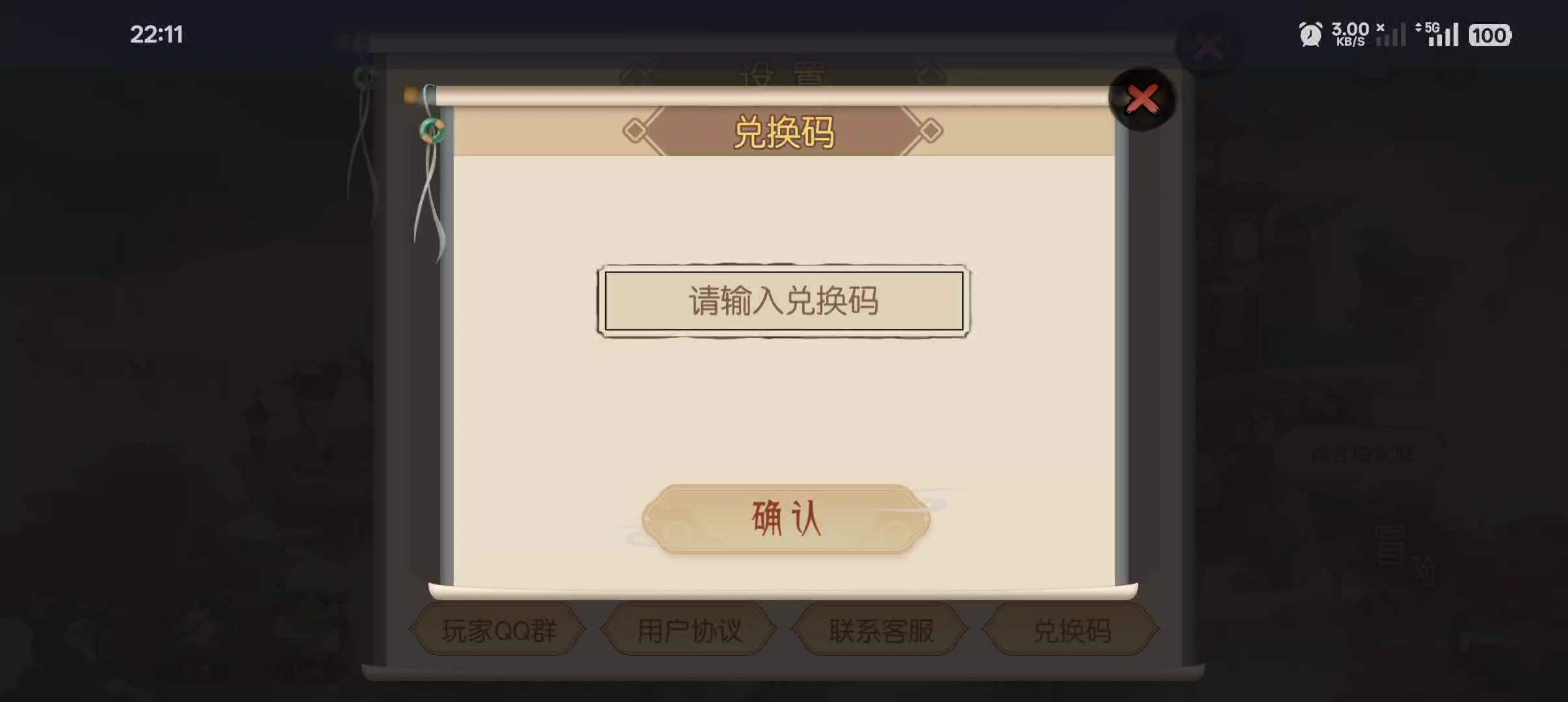The width and height of the screenshot is (1568, 702).
Task: Click the dimmed settings panel close X
Action: pos(1209,47)
